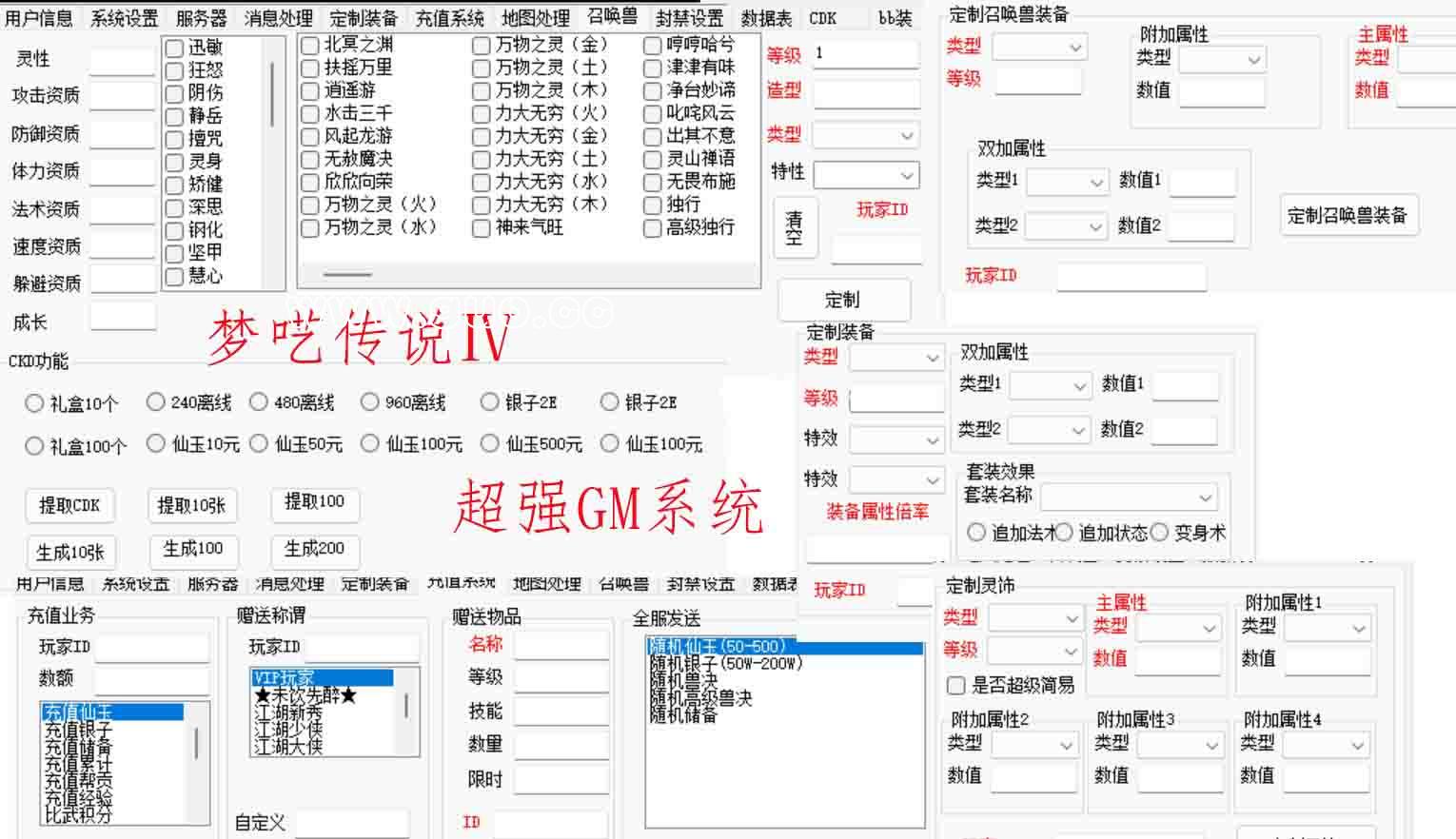Open the 封禁设置 tab
Screen dimensions: 1456x839
(689, 18)
